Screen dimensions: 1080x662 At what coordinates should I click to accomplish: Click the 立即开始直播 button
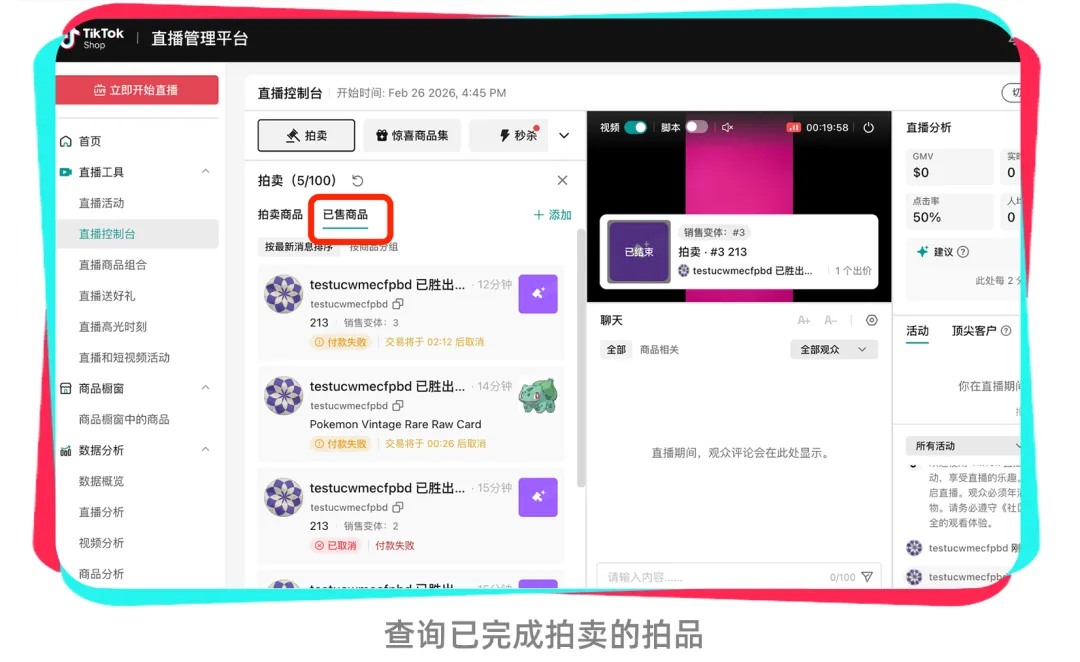pyautogui.click(x=137, y=90)
